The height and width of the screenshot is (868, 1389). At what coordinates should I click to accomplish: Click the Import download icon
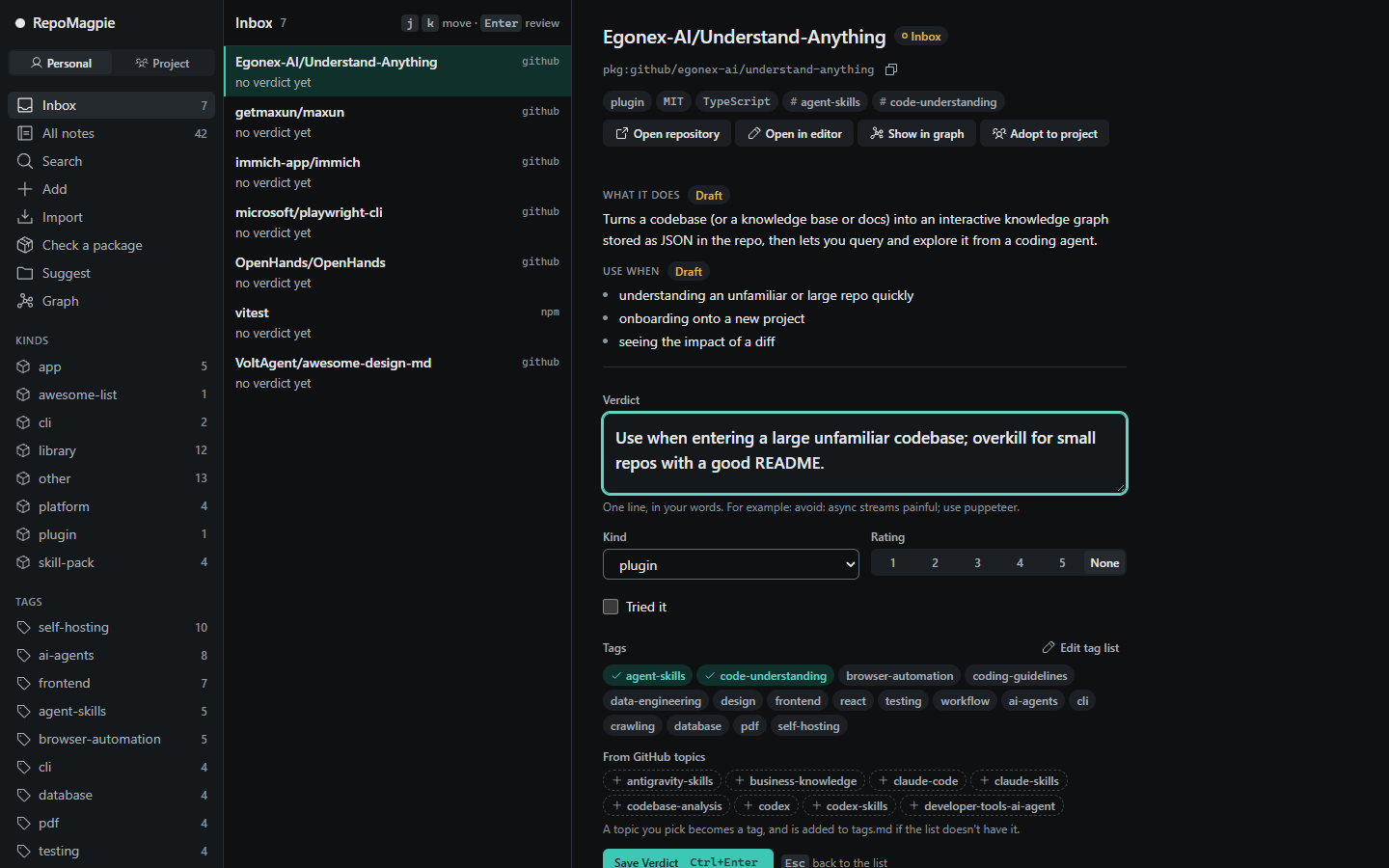[25, 217]
